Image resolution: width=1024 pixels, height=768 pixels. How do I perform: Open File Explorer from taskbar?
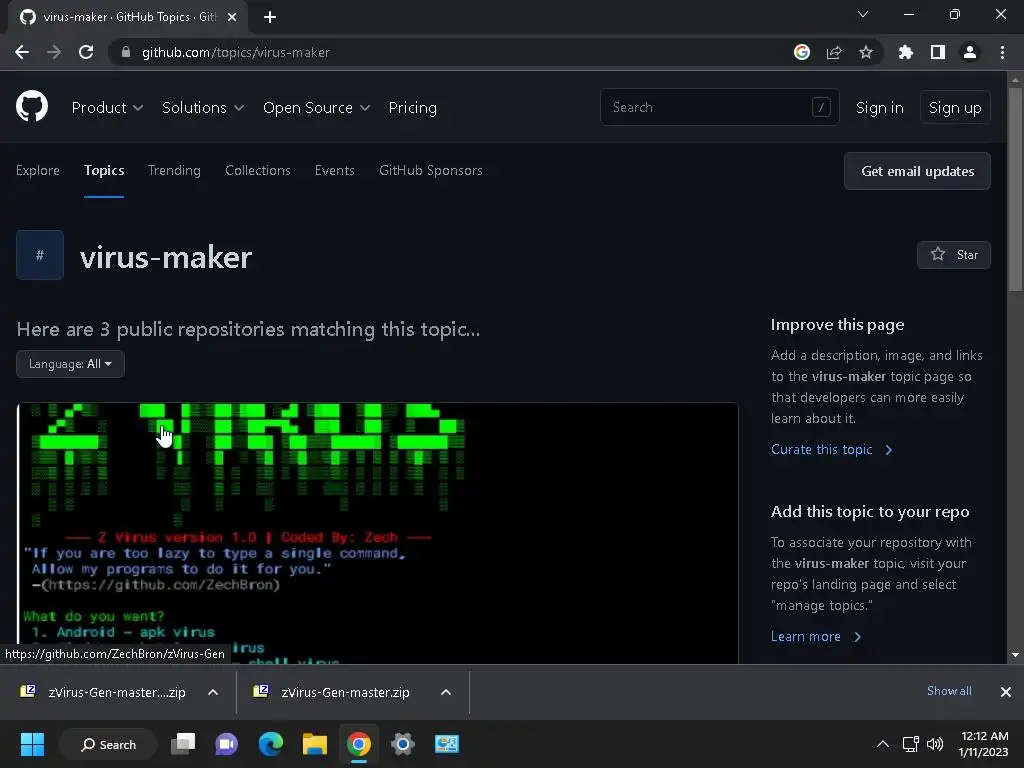[314, 744]
